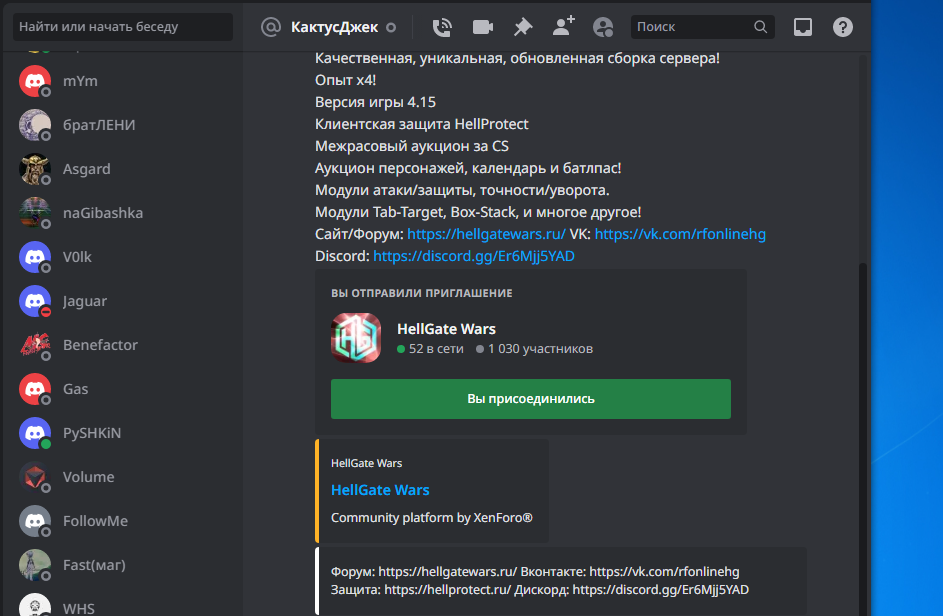Start a video call
The height and width of the screenshot is (616, 943).
[482, 27]
